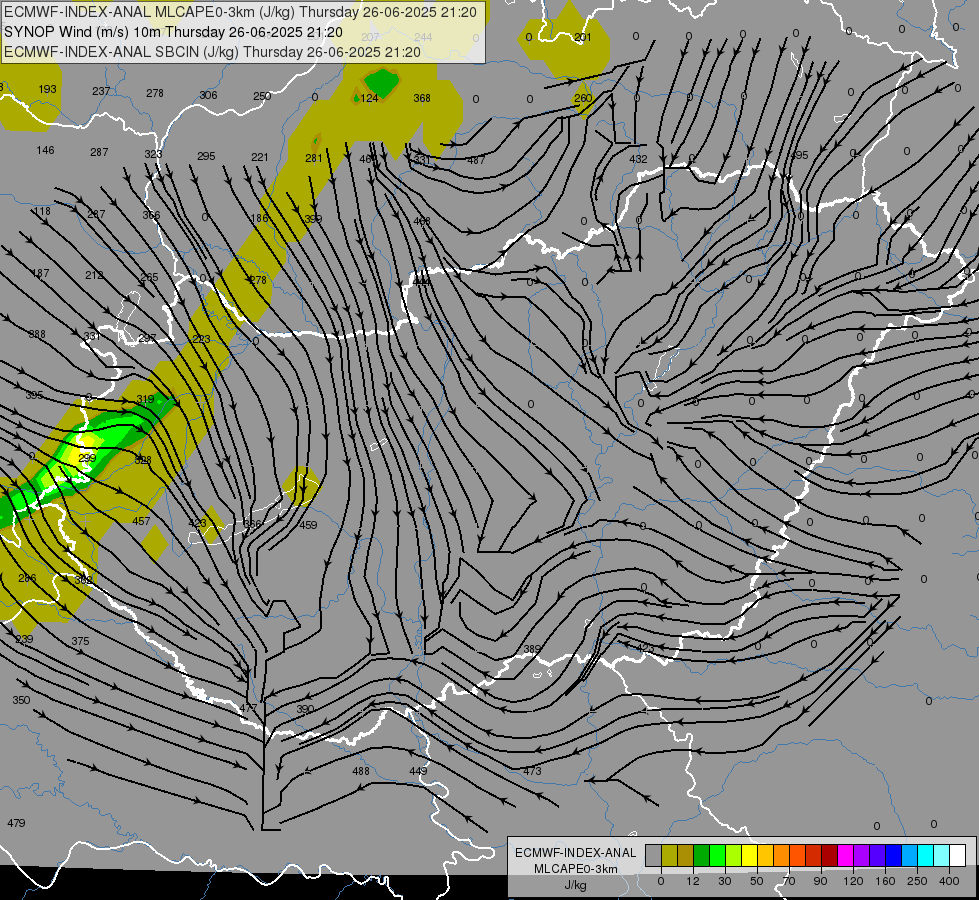Pick the sky blue legend swatch before 250

(x=910, y=855)
